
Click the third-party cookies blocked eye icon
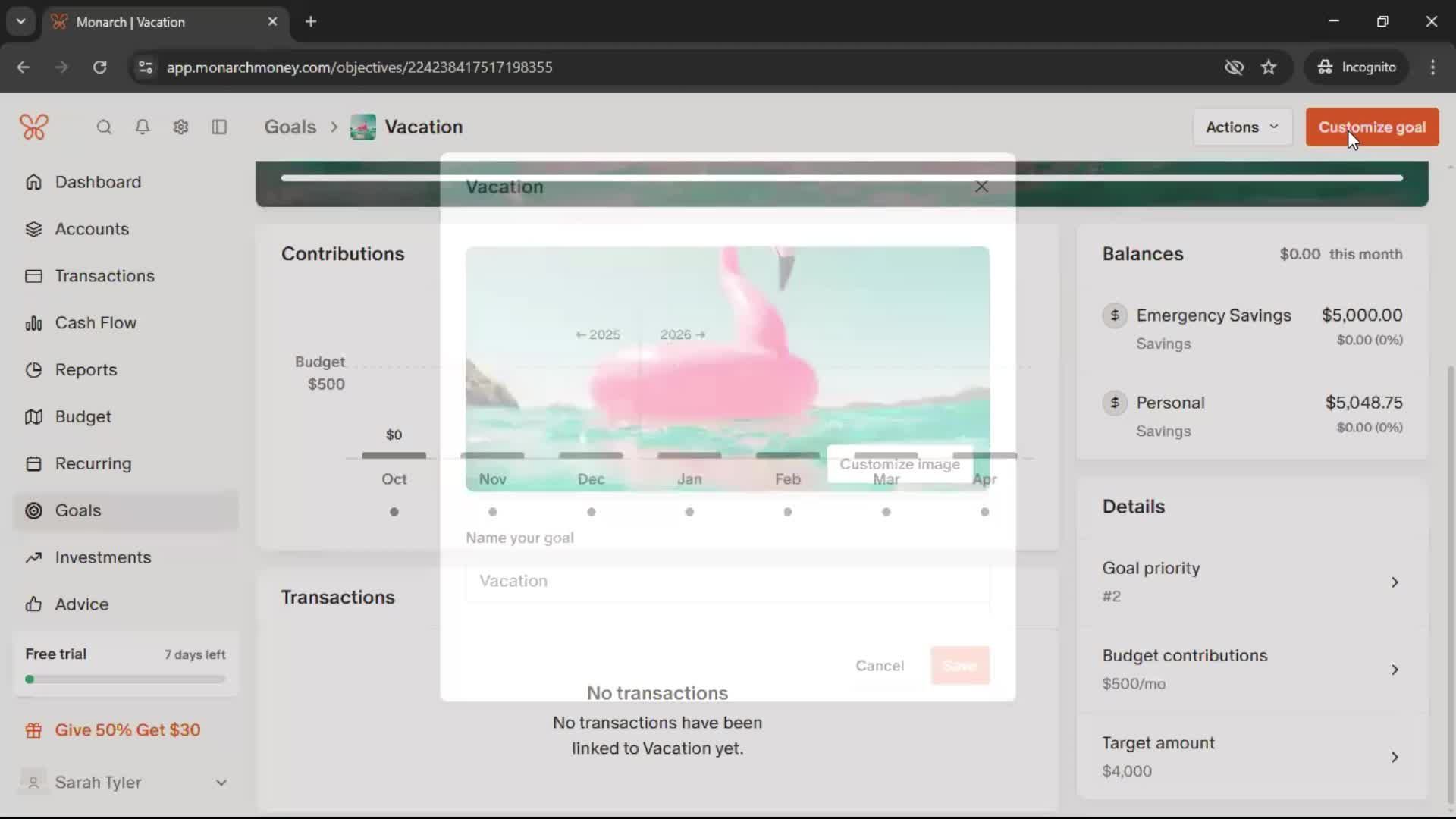click(1234, 67)
